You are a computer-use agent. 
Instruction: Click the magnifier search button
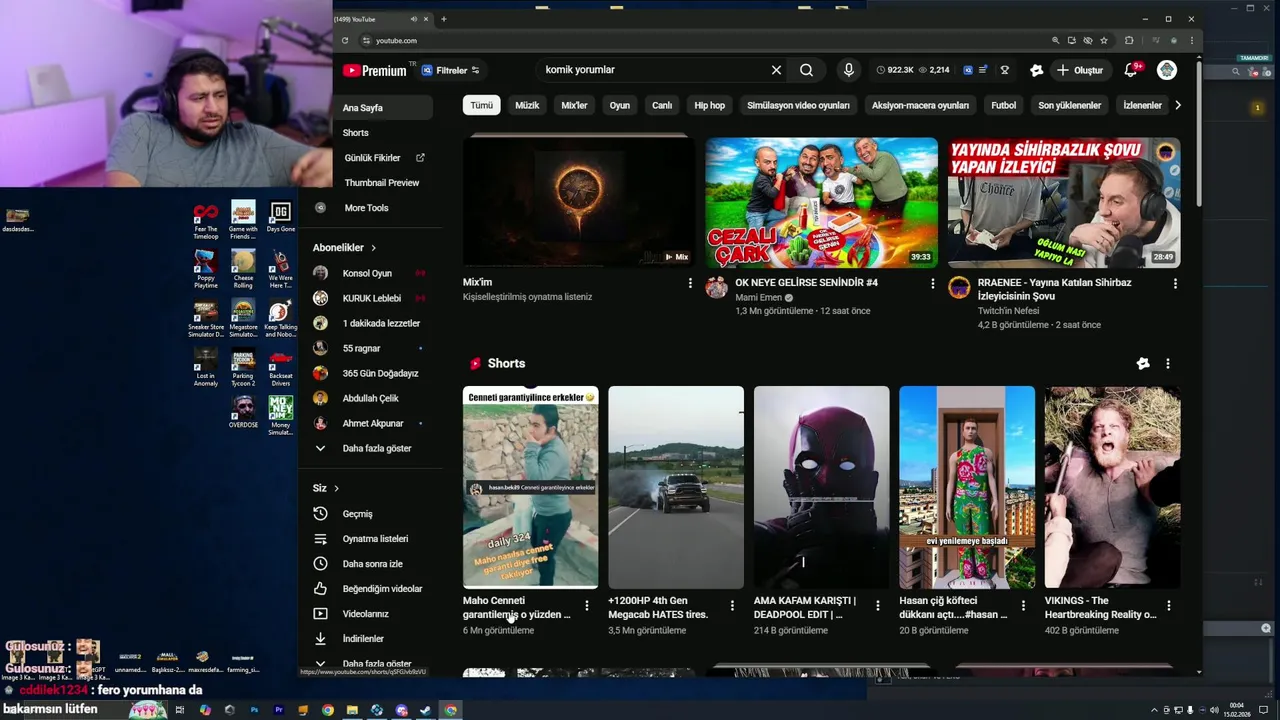[x=806, y=70]
